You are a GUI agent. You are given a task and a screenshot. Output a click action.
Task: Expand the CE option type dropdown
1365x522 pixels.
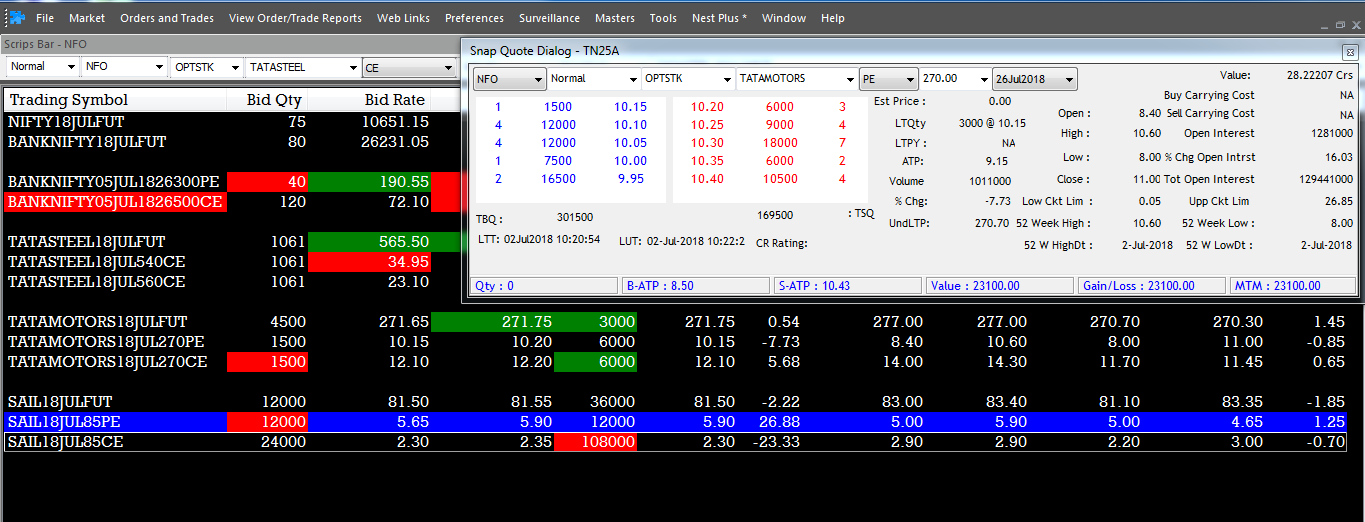(448, 68)
